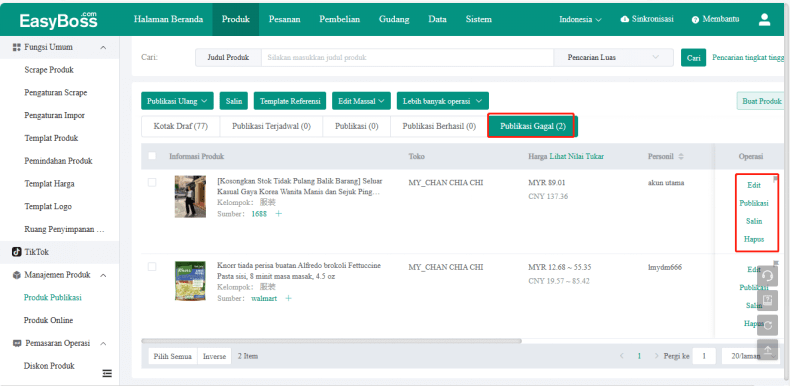Click the product title search field
This screenshot has width=791, height=386.
pos(407,58)
